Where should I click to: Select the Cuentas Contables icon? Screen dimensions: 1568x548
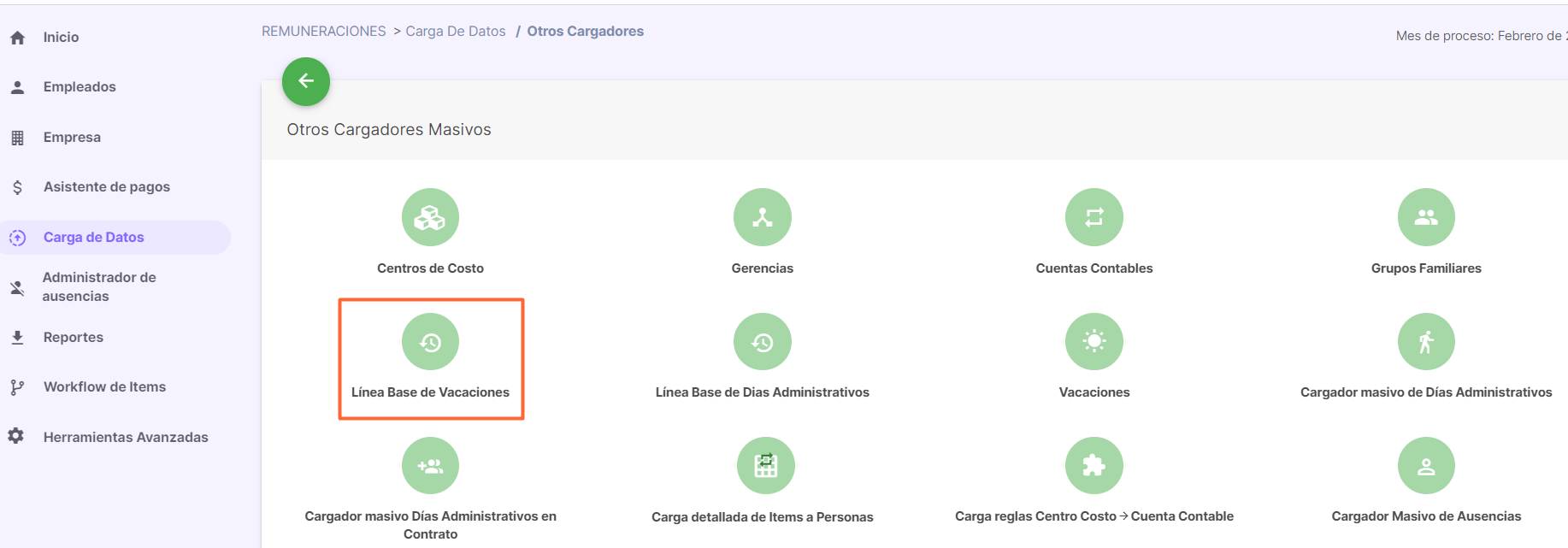click(1093, 217)
